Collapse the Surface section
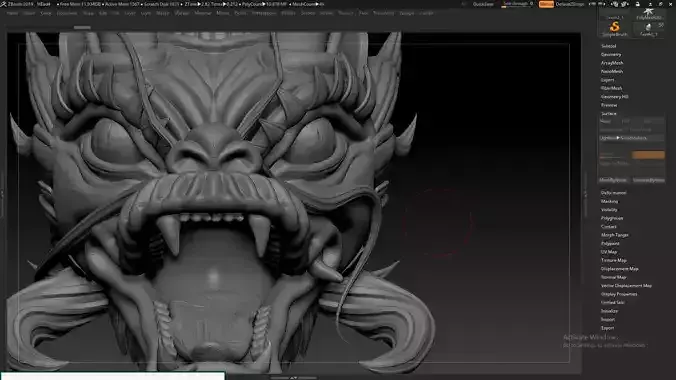676x380 pixels. (609, 113)
